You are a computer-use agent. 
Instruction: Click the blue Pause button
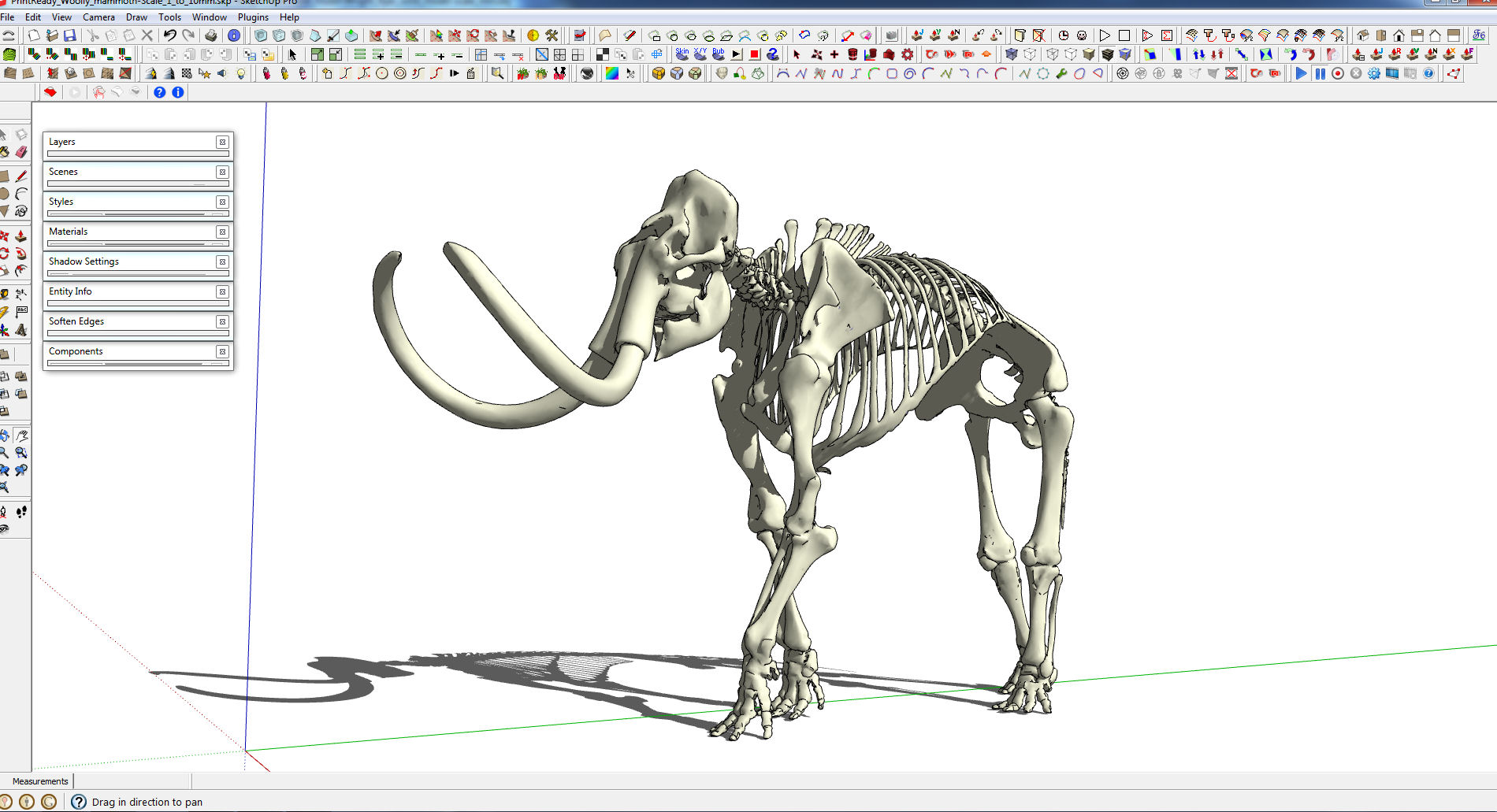1320,73
